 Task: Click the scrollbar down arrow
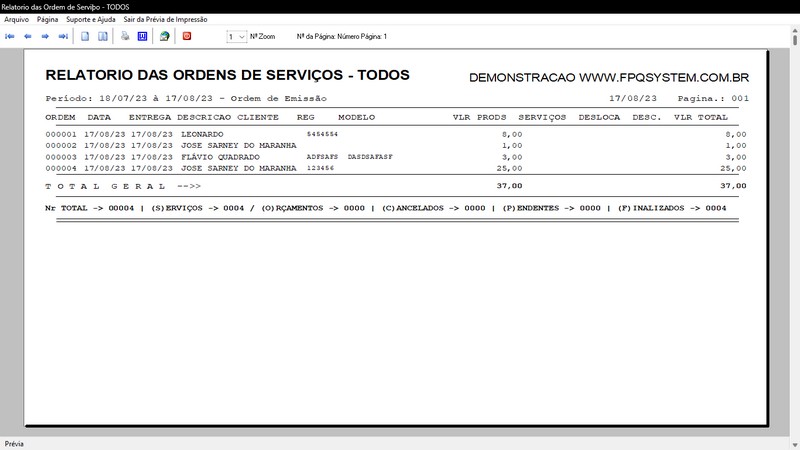[x=795, y=445]
